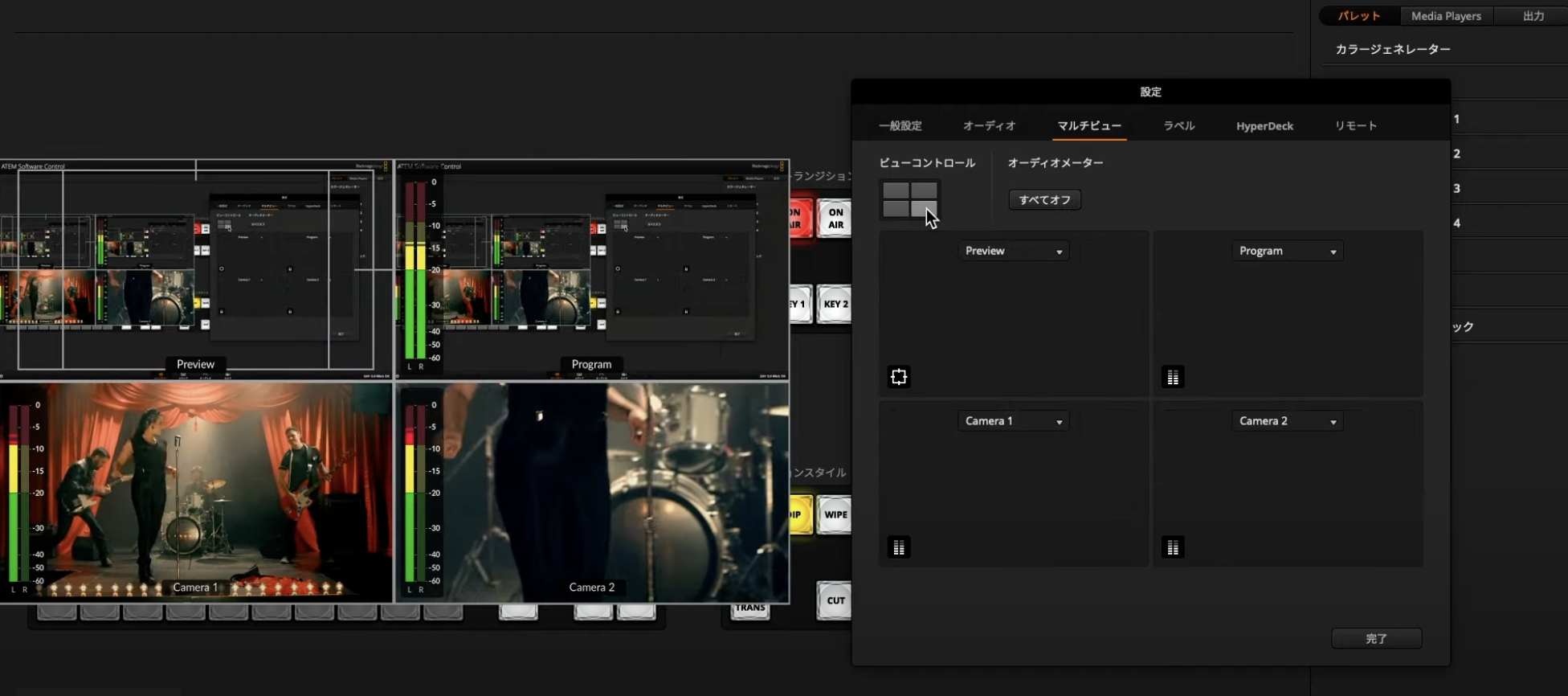Click the 完了 button to close settings
This screenshot has width=1568, height=696.
tap(1376, 639)
